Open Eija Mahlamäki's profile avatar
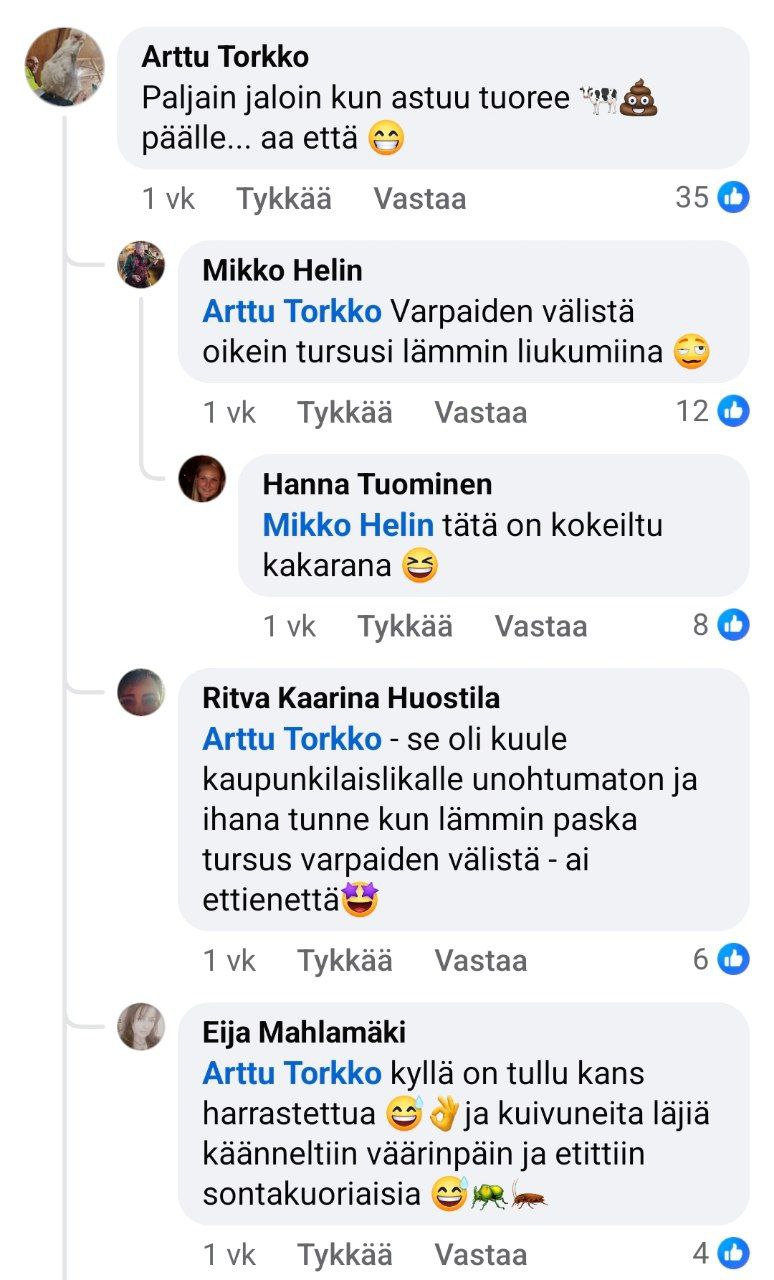The image size is (774, 1280). tap(141, 1026)
